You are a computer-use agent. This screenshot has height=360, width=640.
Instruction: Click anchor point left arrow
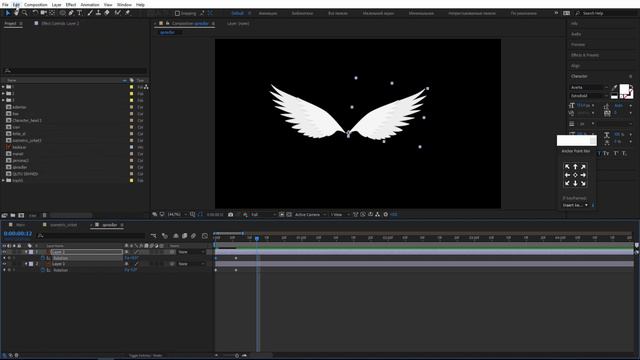567,175
